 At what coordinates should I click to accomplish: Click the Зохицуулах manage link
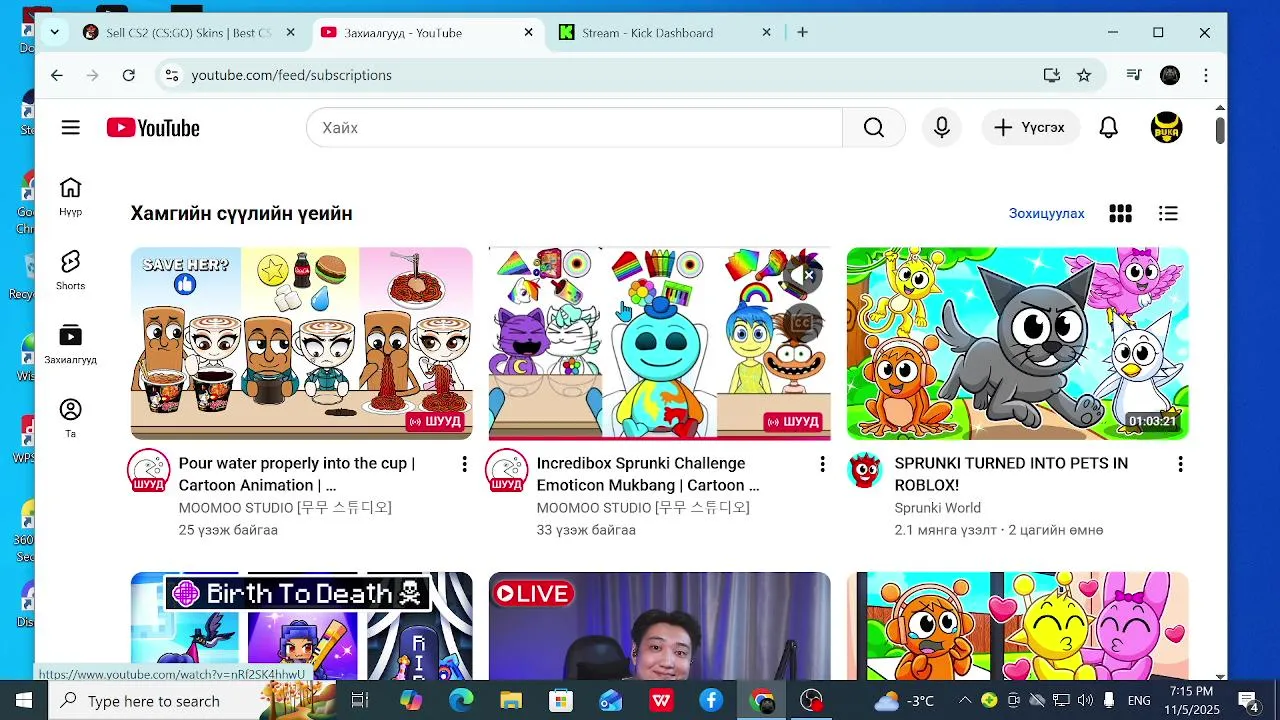point(1046,213)
